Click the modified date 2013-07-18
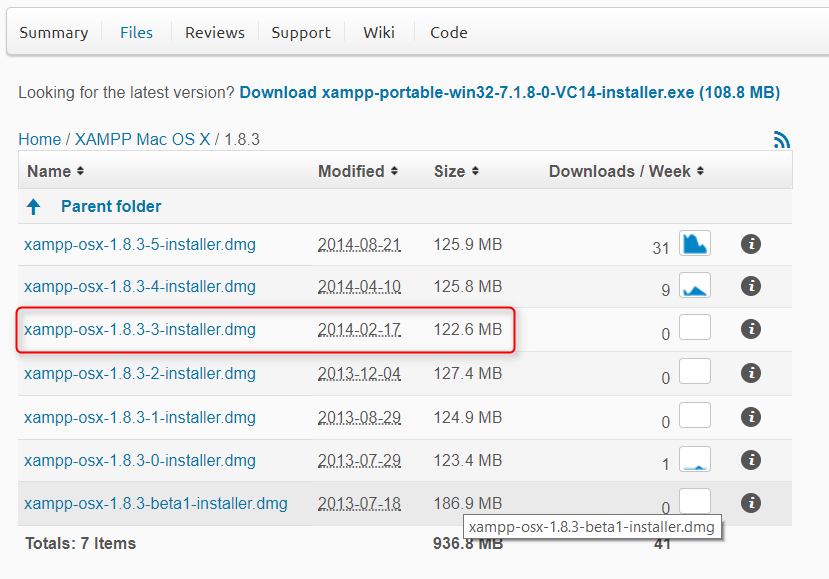Screen dimensions: 829x579 [359, 503]
